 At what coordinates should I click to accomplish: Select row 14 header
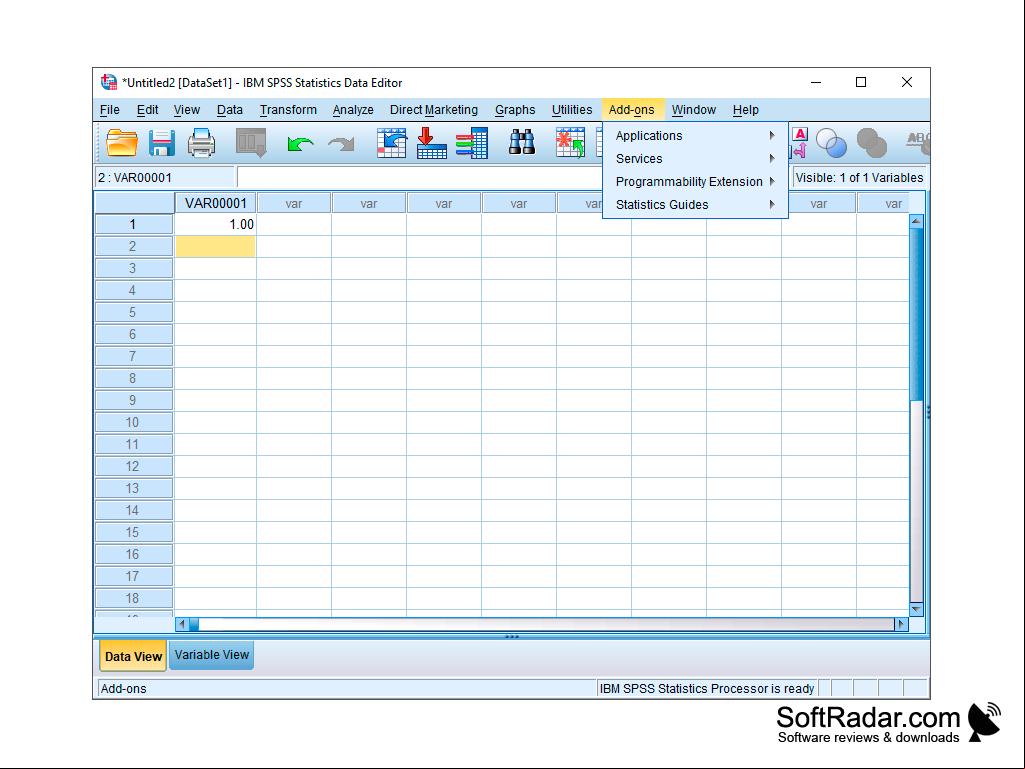pyautogui.click(x=134, y=510)
